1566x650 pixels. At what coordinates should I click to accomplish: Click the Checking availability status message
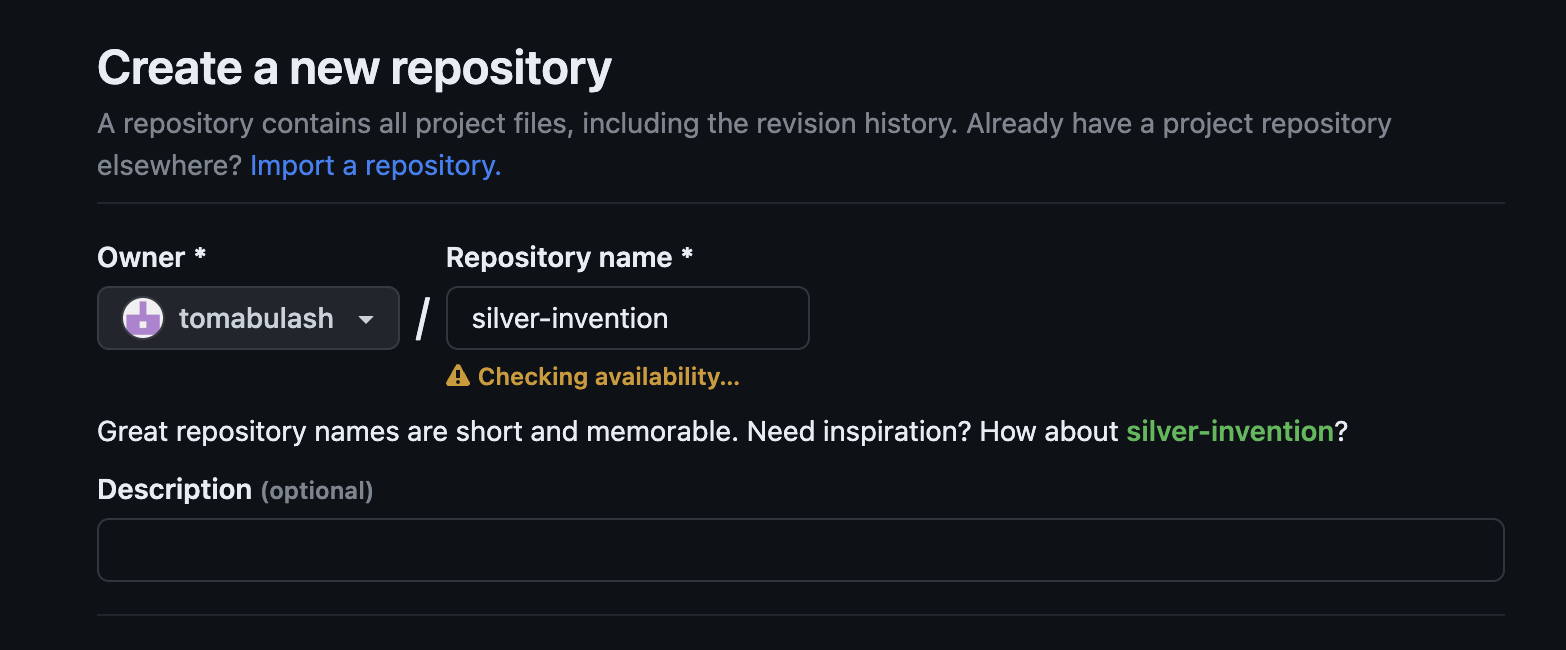tap(608, 376)
